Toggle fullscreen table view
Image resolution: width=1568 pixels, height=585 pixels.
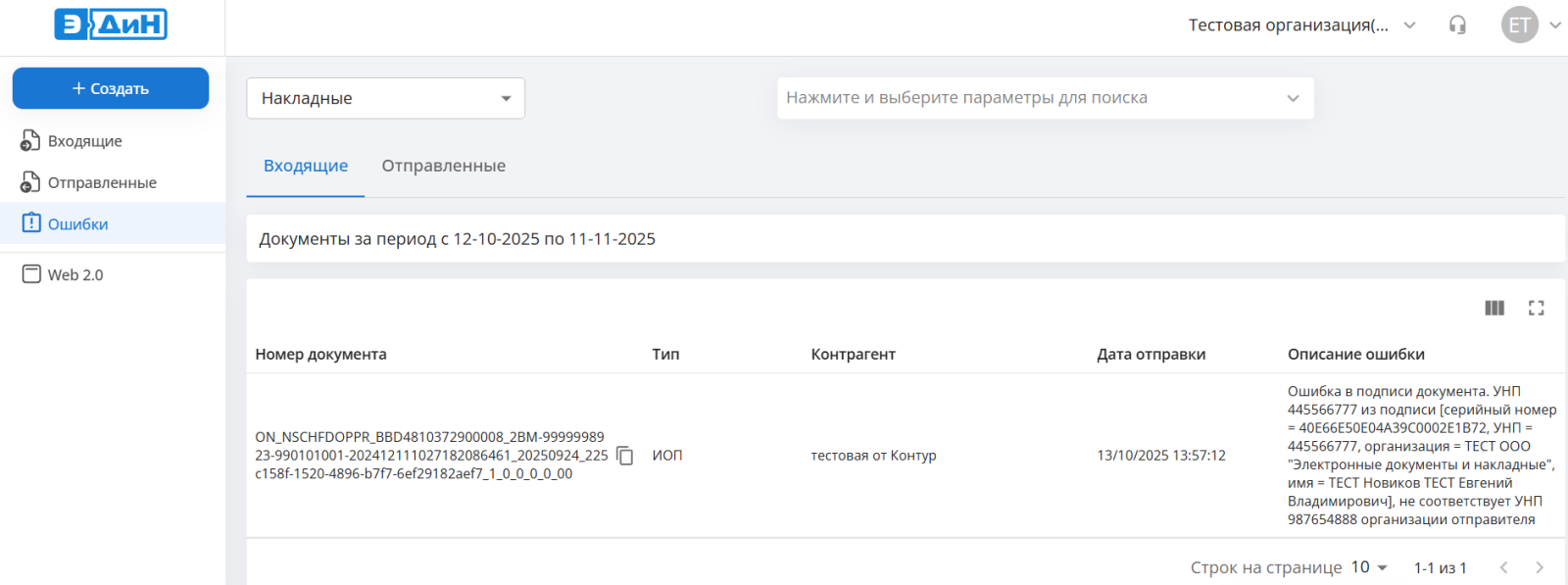1536,308
